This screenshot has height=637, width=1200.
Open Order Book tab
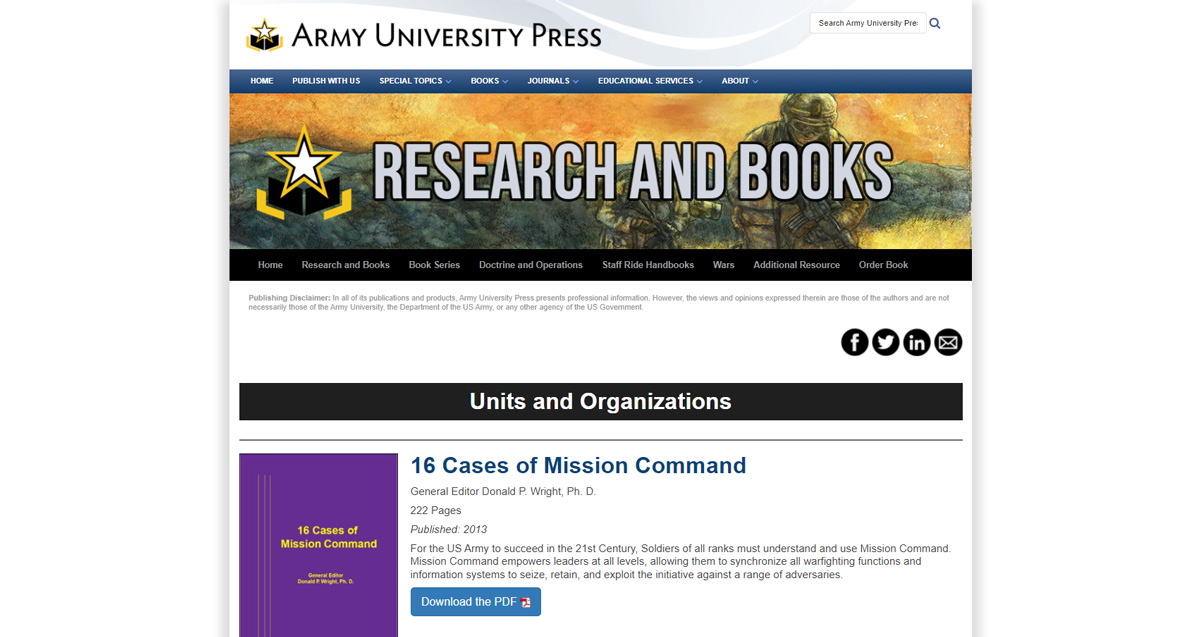(x=884, y=265)
